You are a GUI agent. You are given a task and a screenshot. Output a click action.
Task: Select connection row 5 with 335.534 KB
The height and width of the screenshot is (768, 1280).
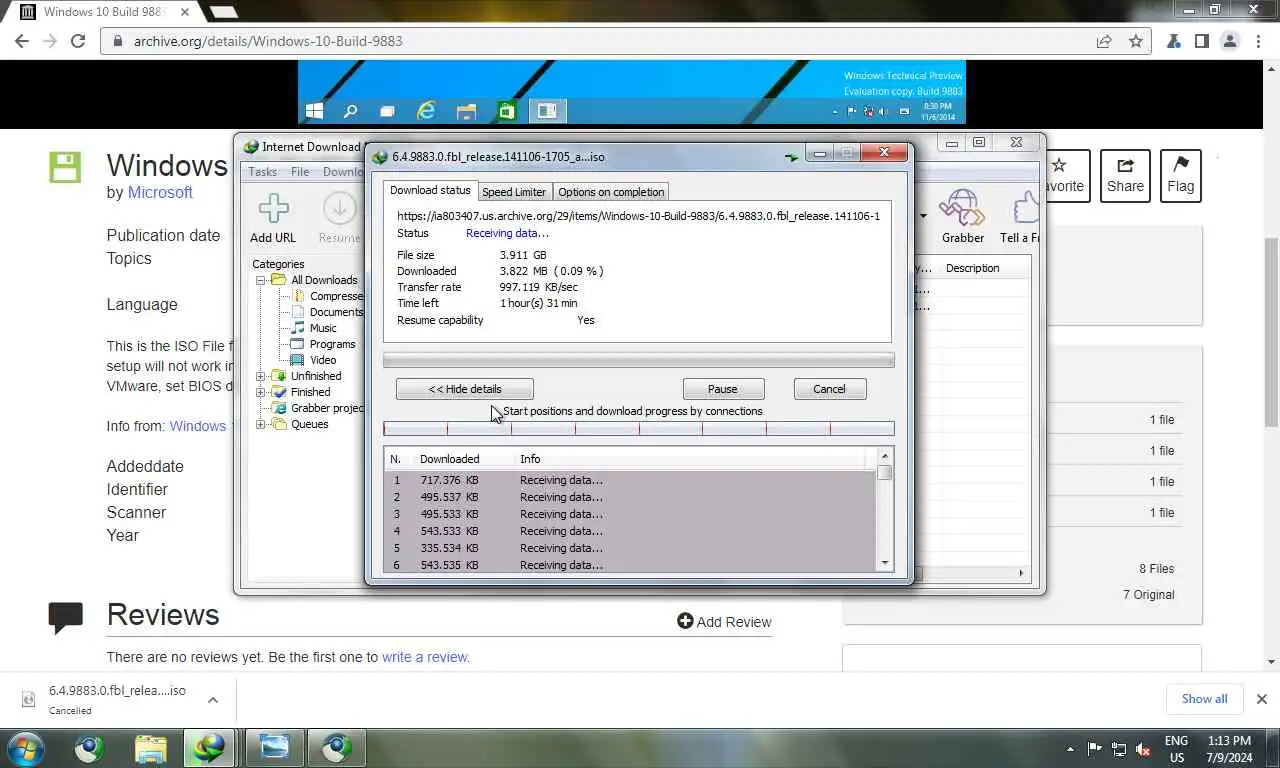pyautogui.click(x=630, y=548)
